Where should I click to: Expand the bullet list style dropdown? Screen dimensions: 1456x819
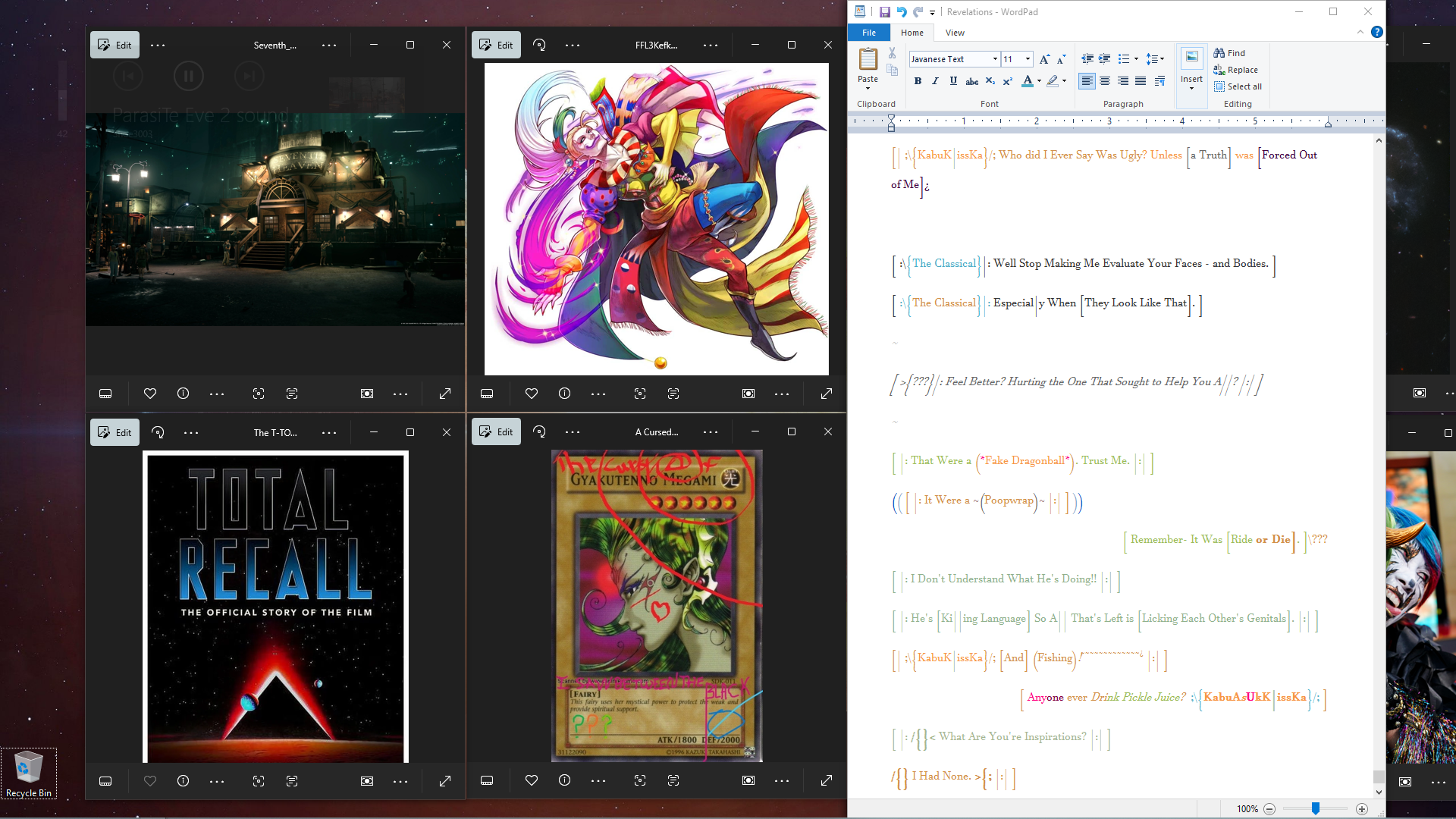[x=1136, y=59]
